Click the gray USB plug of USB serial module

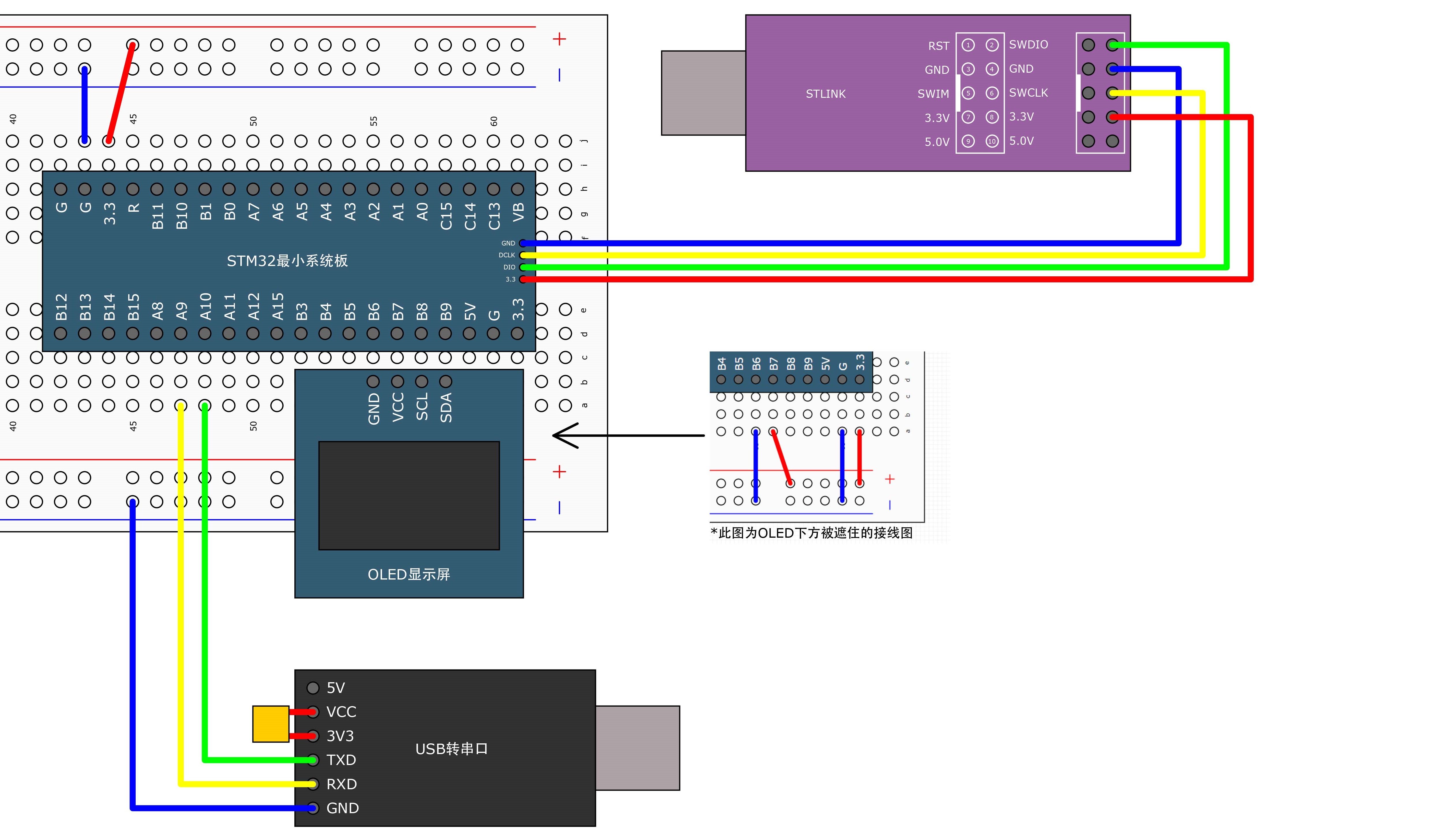637,748
